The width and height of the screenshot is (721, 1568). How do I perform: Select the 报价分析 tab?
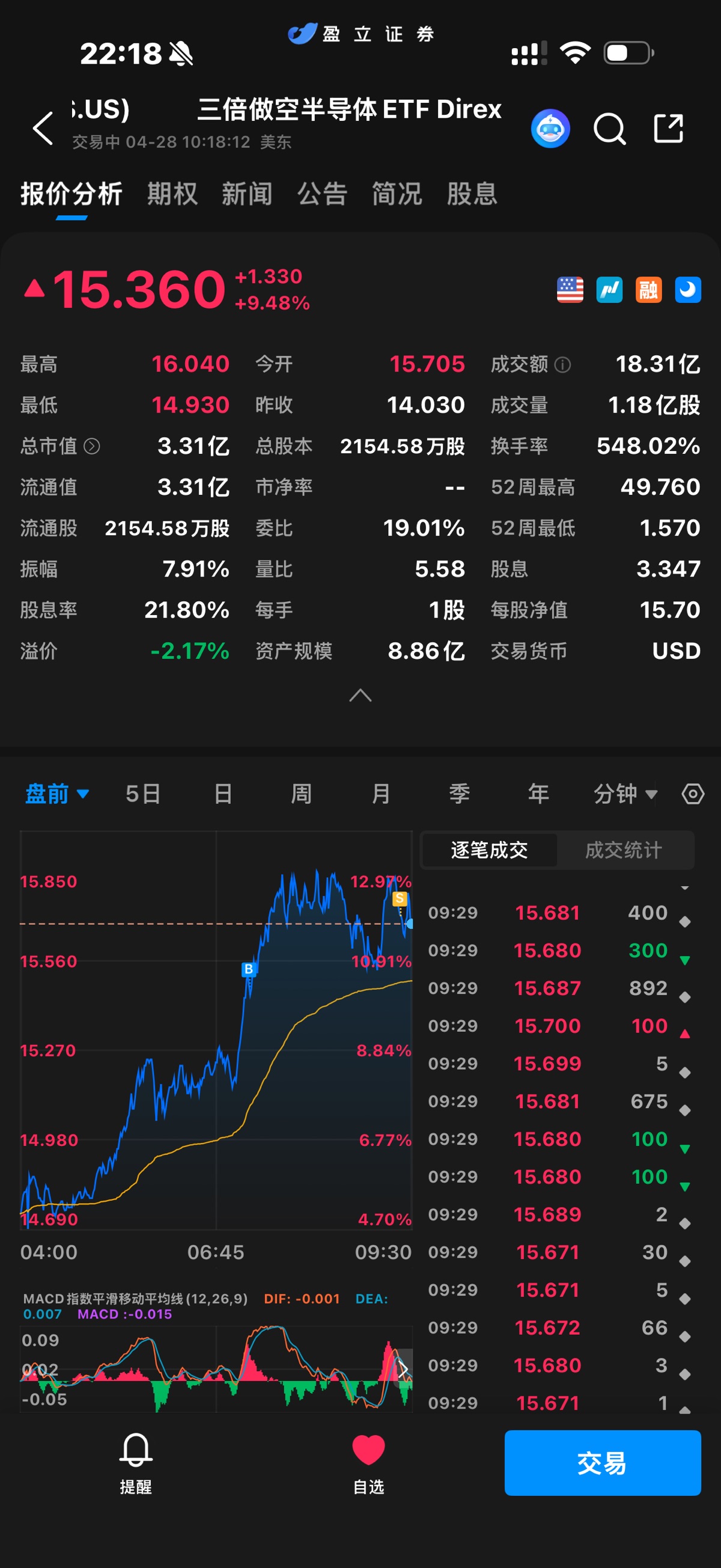pyautogui.click(x=71, y=194)
